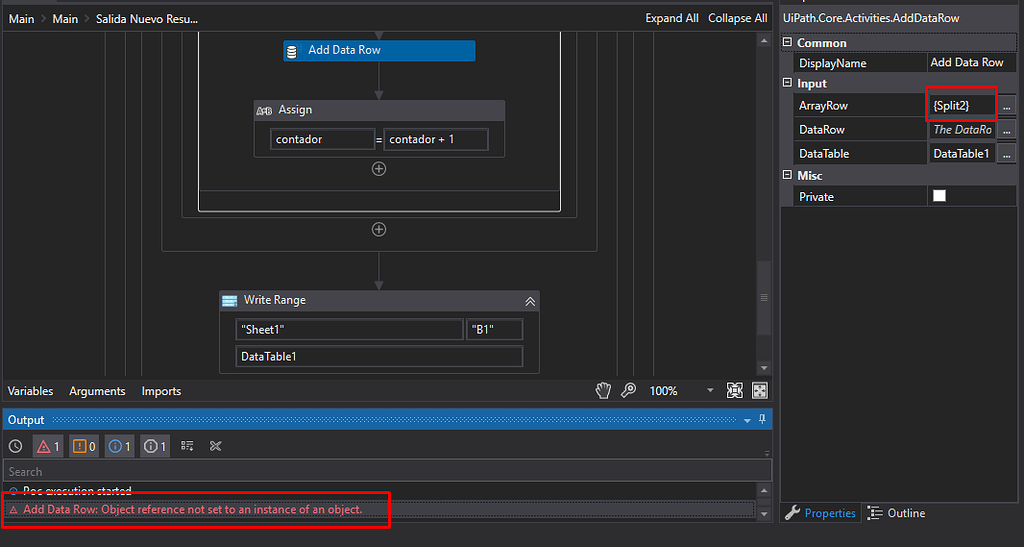
Task: Edit the ArrayRow {Split2} value
Action: [x=962, y=105]
